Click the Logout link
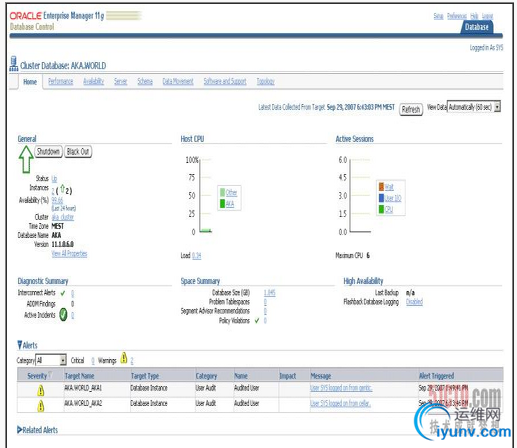Screen dimensions: 517x448 point(487,16)
